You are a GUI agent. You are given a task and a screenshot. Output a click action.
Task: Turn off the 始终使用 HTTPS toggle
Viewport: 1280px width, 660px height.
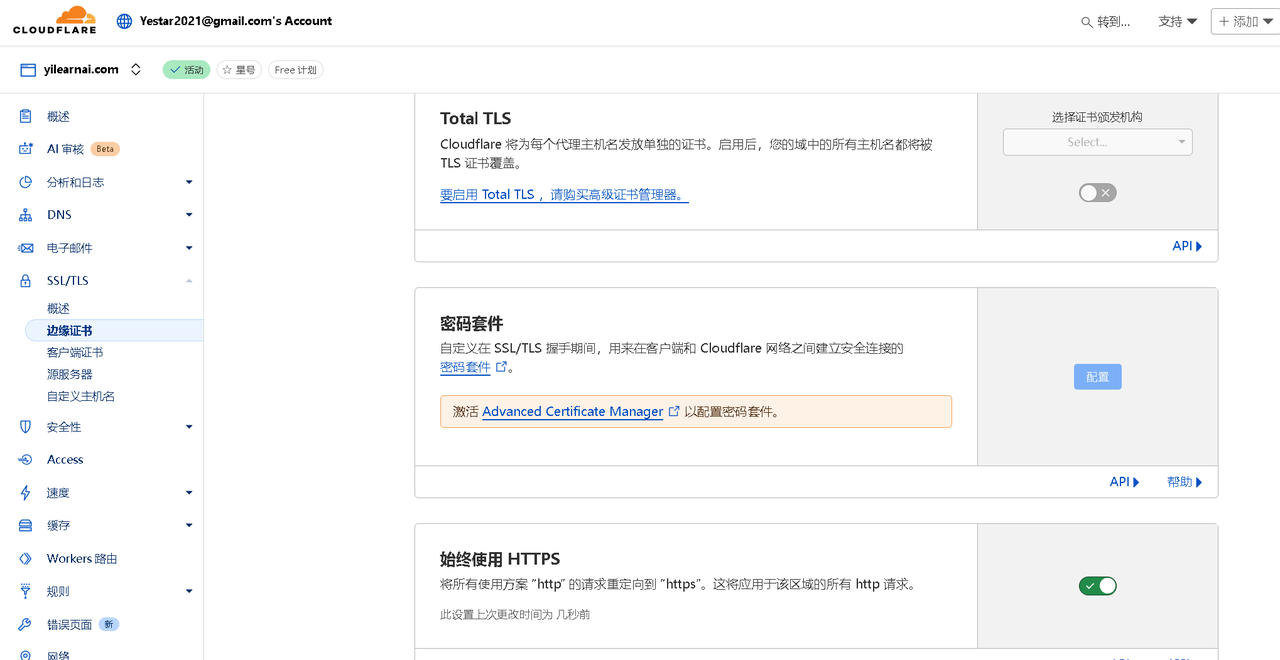[1097, 586]
